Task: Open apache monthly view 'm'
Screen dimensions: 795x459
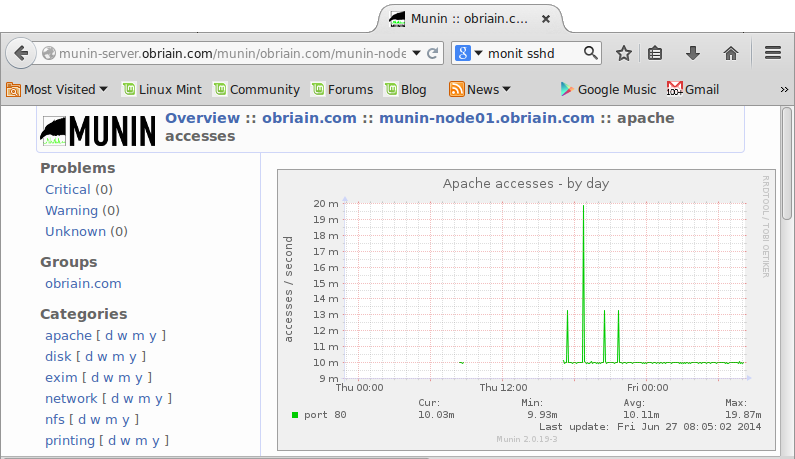Action: point(138,336)
